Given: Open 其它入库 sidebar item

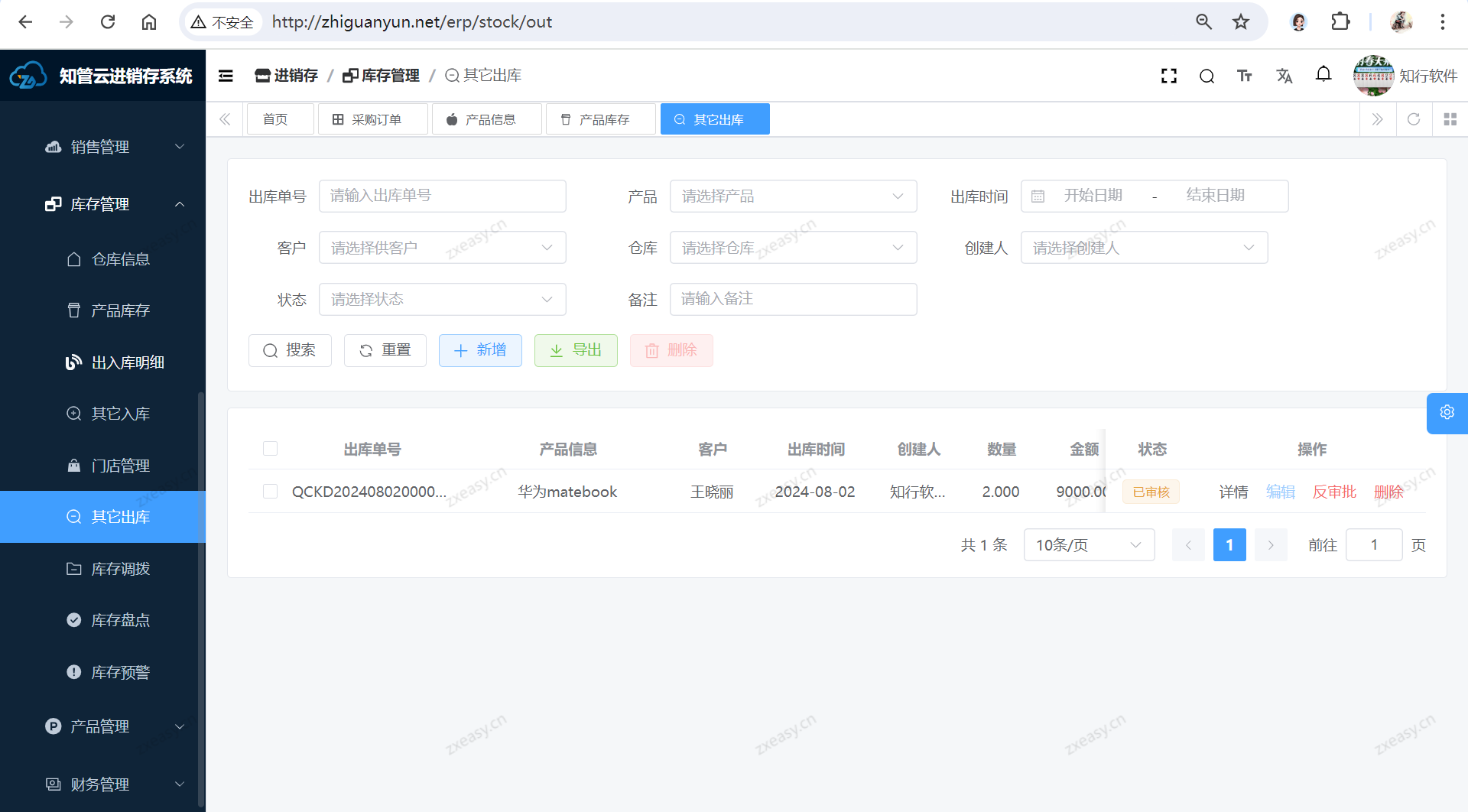Looking at the screenshot, I should pos(102,414).
